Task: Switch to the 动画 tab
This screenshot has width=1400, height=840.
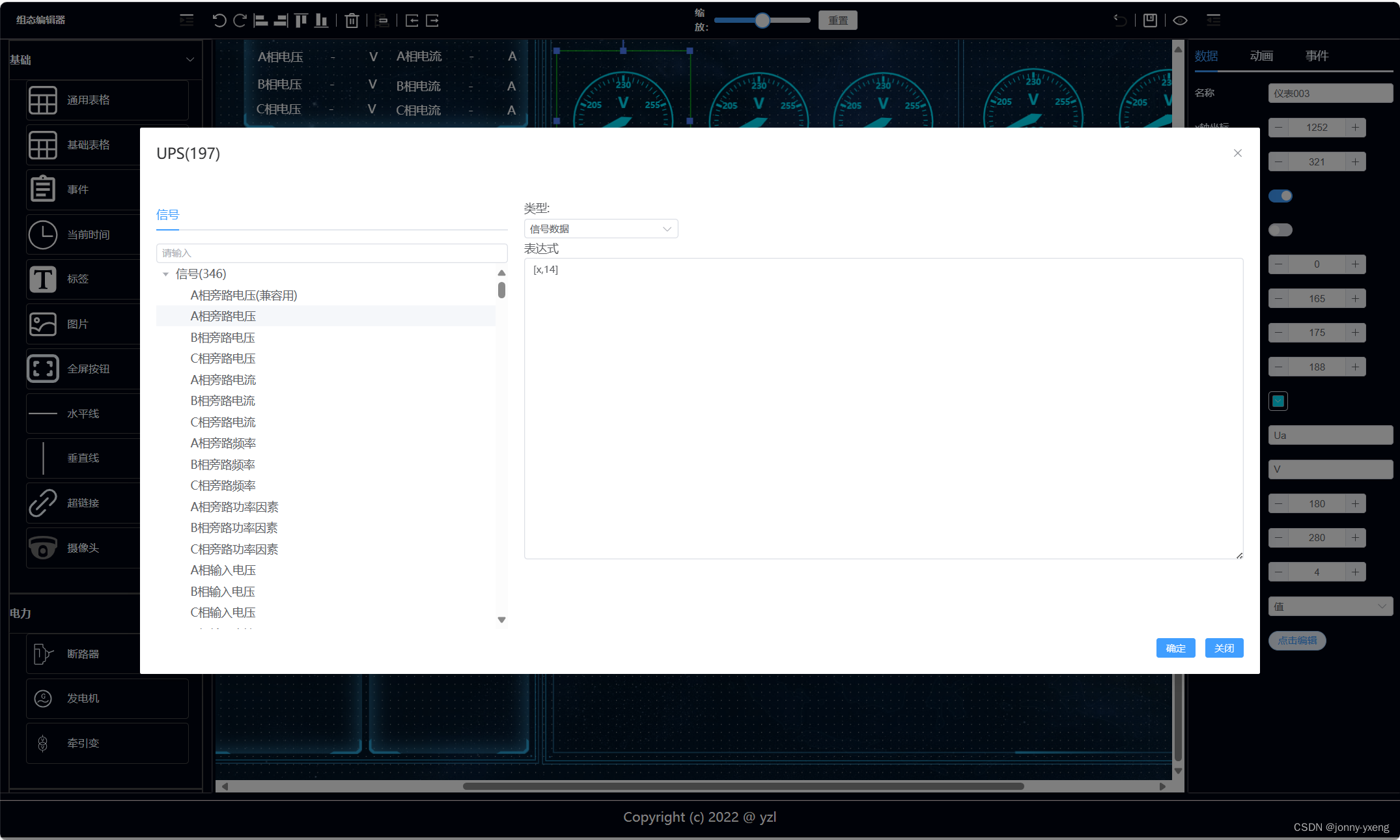Action: coord(1261,56)
